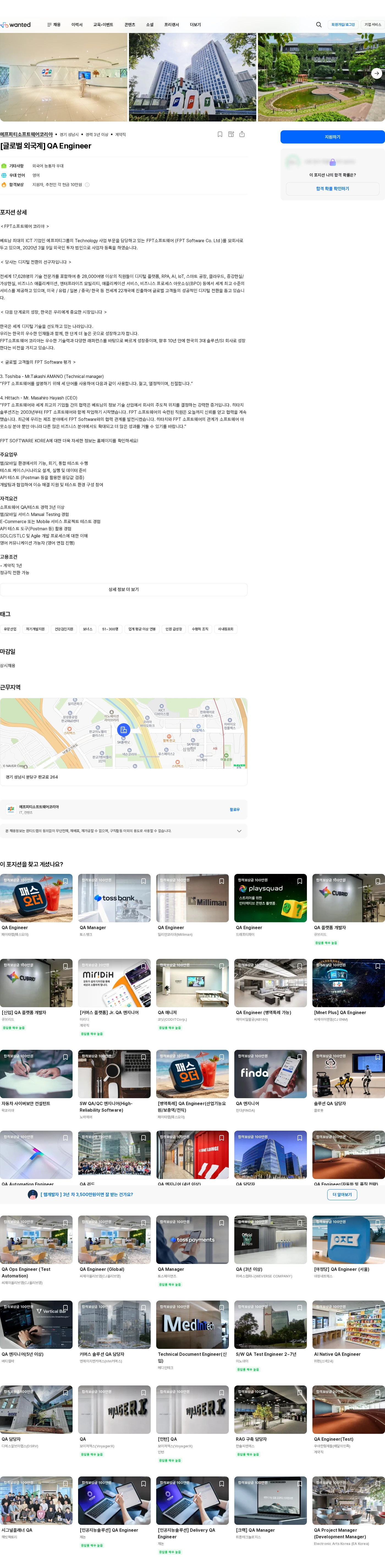Open the CUBRID QA 플랫폼 개발자 card image
The height and width of the screenshot is (1568, 385).
(x=348, y=898)
